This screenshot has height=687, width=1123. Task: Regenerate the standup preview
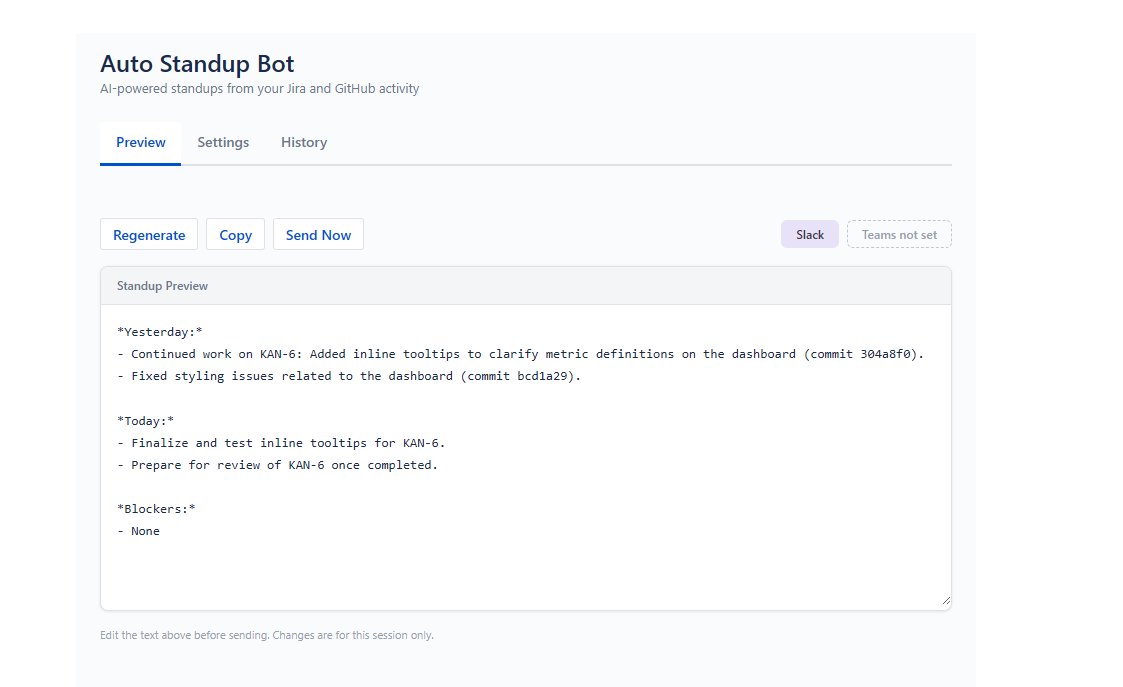(148, 234)
